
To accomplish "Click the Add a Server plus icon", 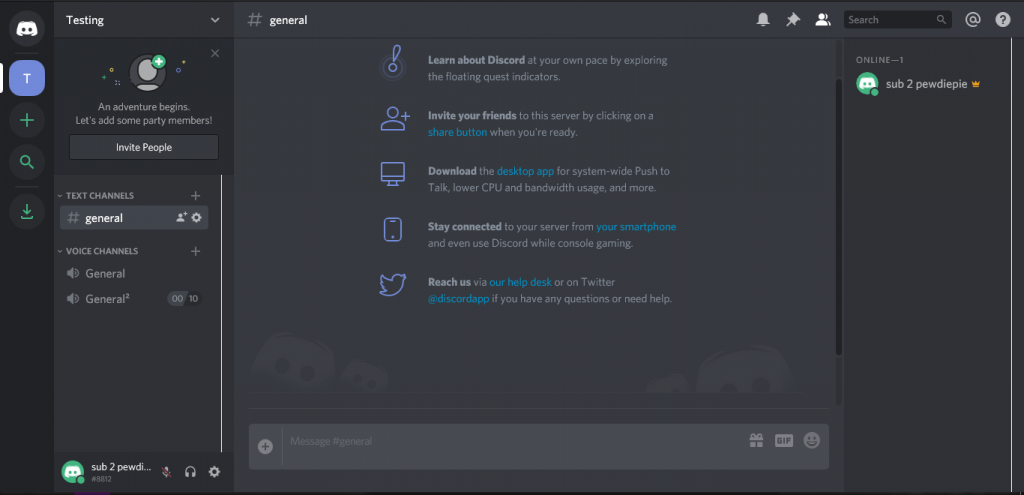I will (x=27, y=120).
